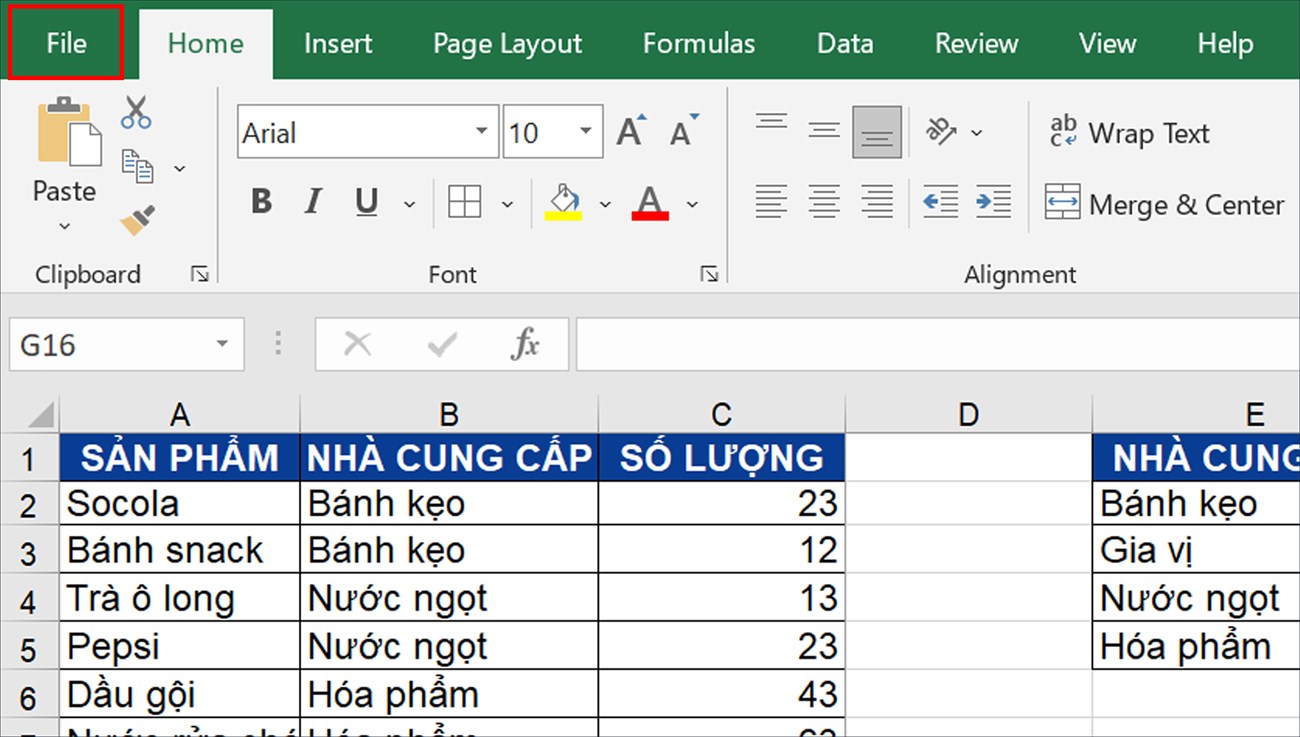
Task: Click the Paste clipboard icon
Action: (x=69, y=132)
